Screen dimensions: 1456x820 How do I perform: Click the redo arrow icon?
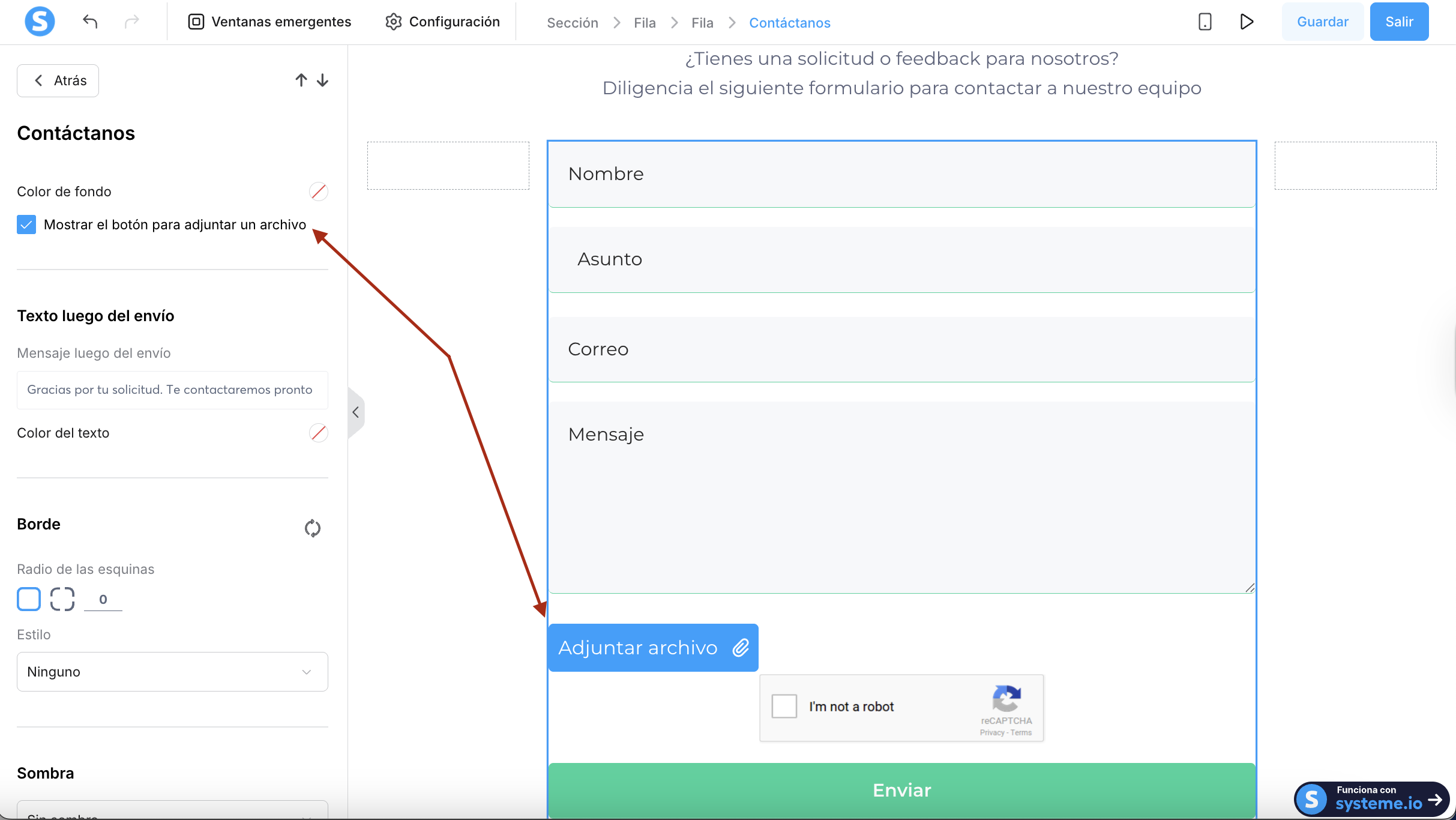click(x=131, y=22)
